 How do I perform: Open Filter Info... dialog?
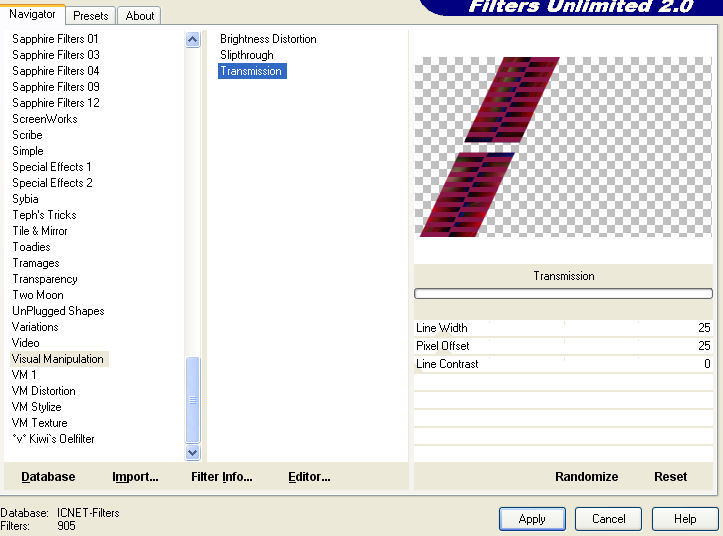(x=222, y=476)
